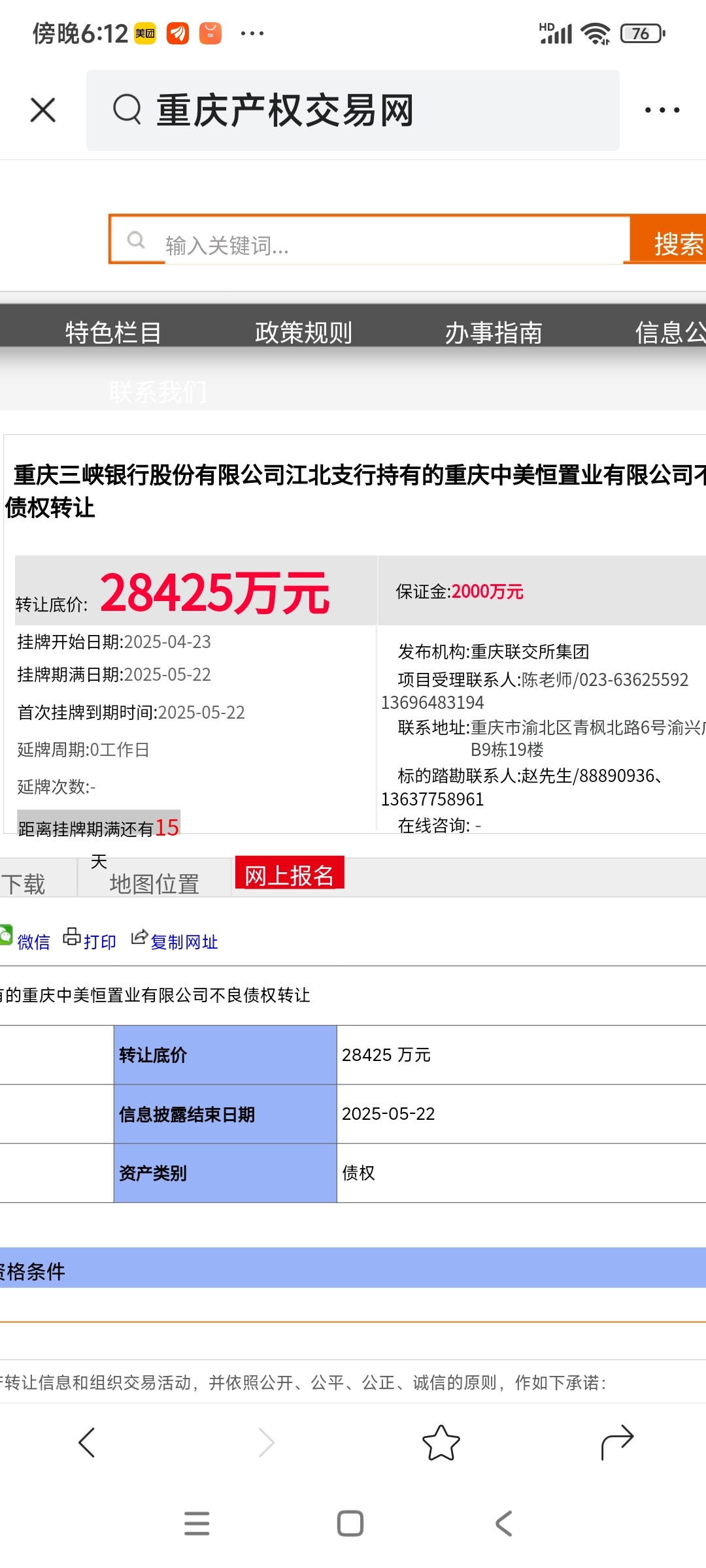Click the printer icon

coord(72,937)
